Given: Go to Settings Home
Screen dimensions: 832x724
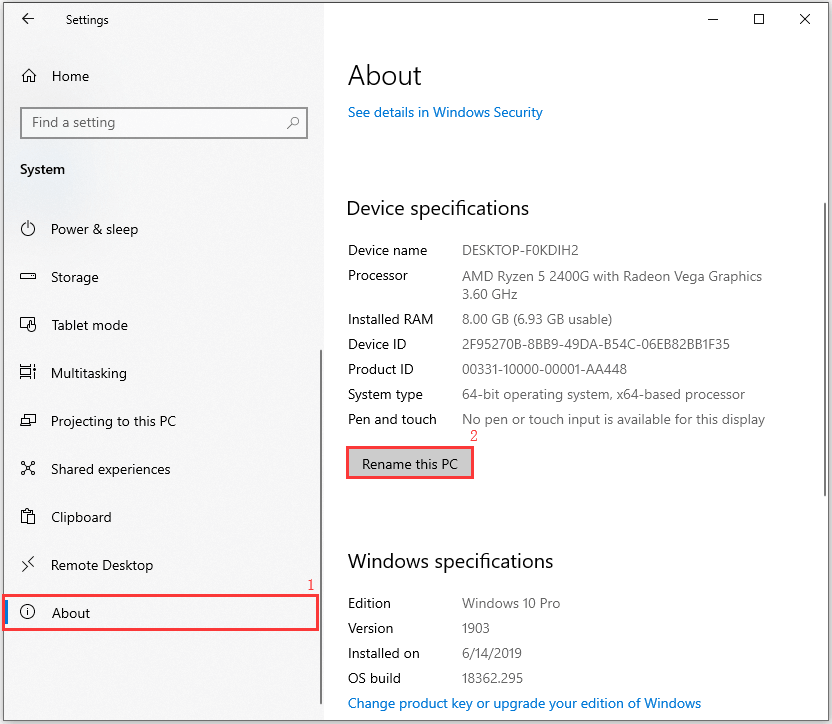Looking at the screenshot, I should (70, 76).
